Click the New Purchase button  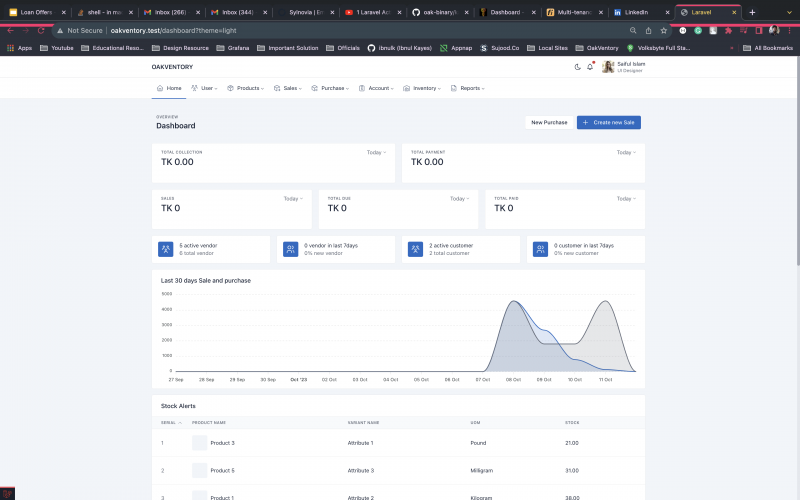click(x=549, y=122)
